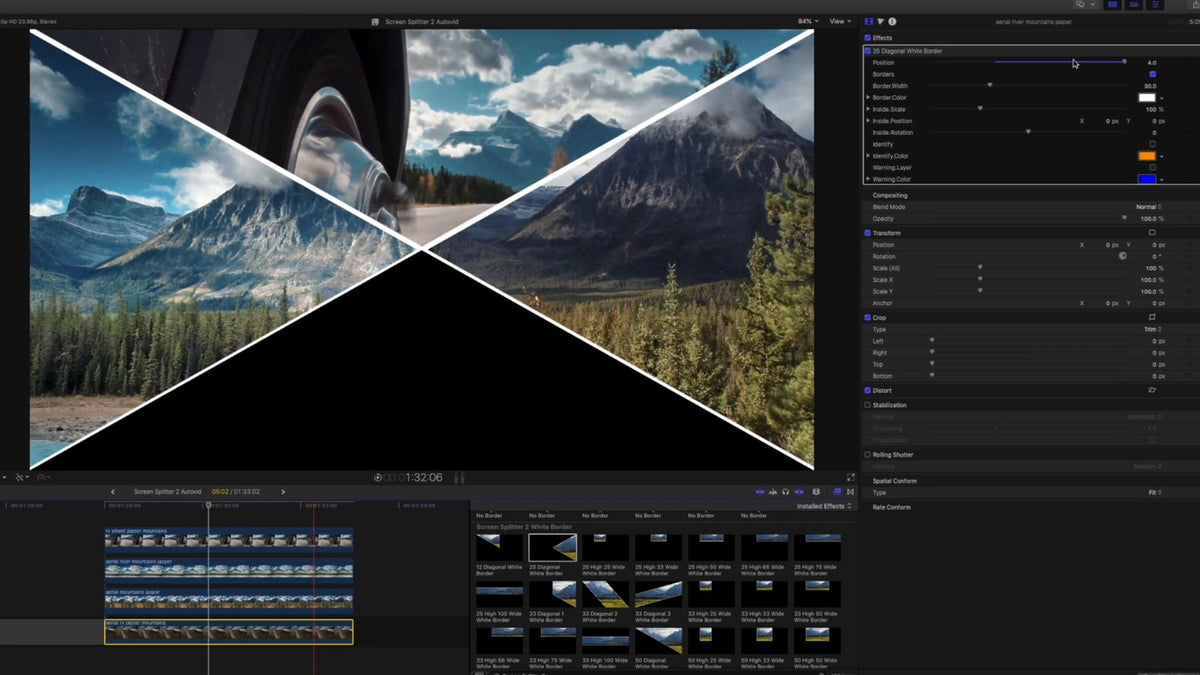Click the white Border.Color swatch
The height and width of the screenshot is (675, 1200).
point(1147,98)
